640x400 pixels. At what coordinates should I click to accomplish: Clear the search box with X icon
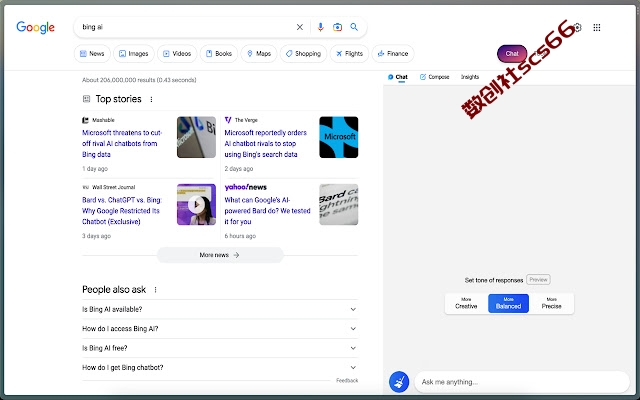(x=300, y=27)
